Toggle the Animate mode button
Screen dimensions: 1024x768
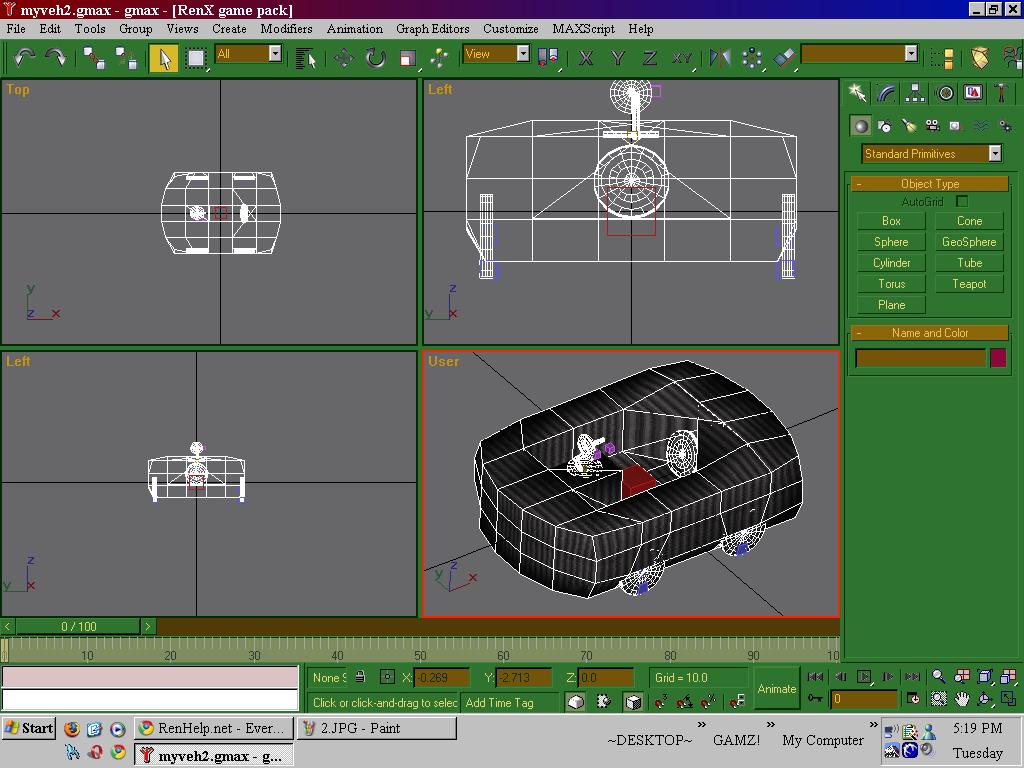point(776,688)
